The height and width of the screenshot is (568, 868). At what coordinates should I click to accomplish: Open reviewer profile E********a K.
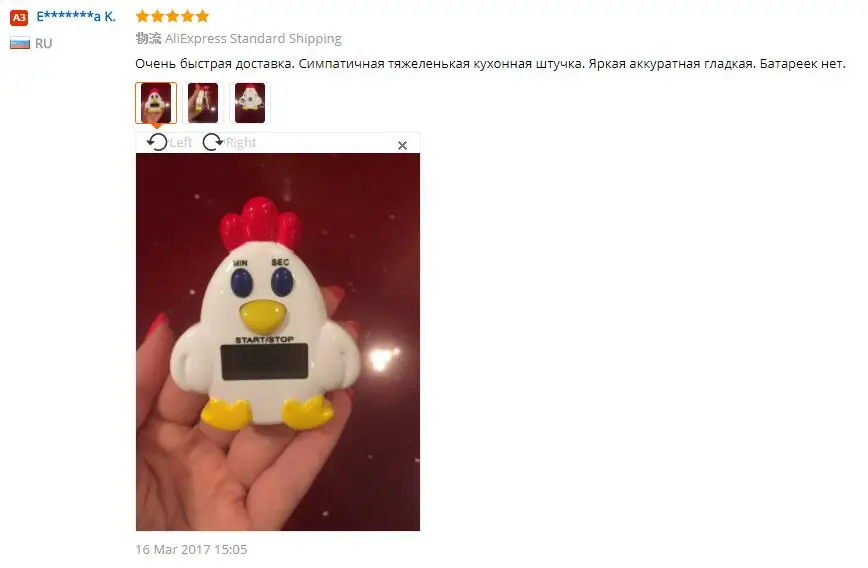[76, 17]
